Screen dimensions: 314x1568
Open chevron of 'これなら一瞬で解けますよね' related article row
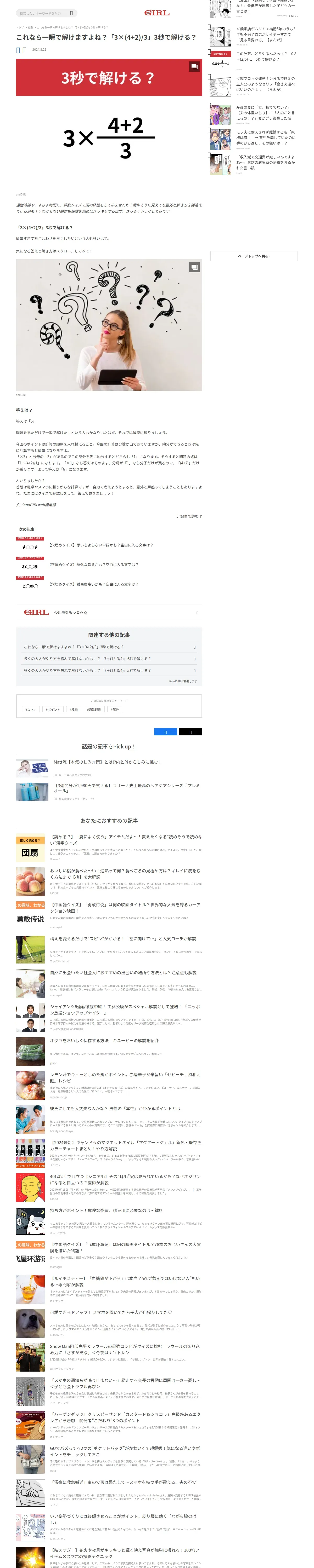tap(194, 647)
